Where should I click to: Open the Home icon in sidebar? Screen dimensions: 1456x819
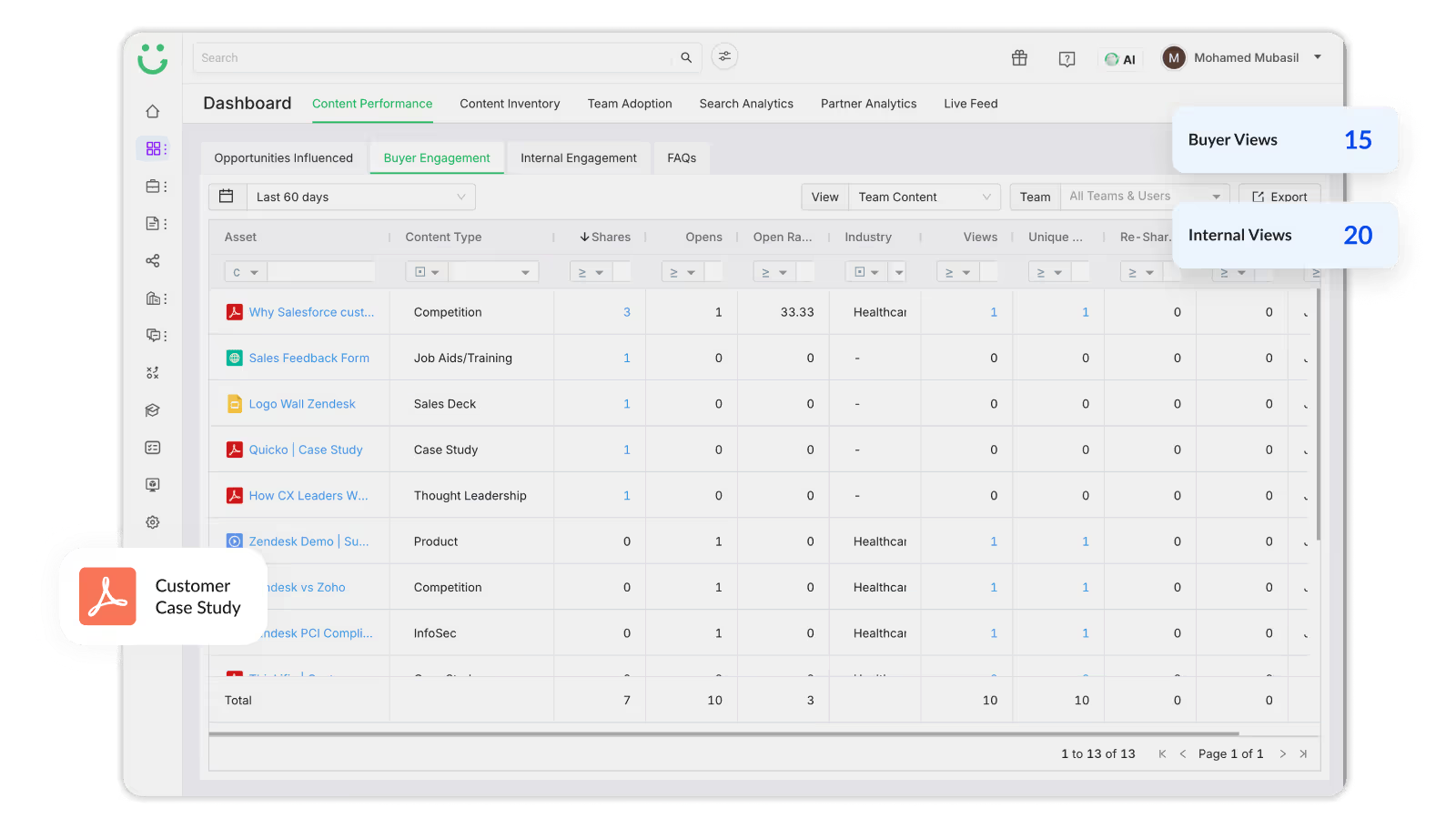tap(153, 111)
